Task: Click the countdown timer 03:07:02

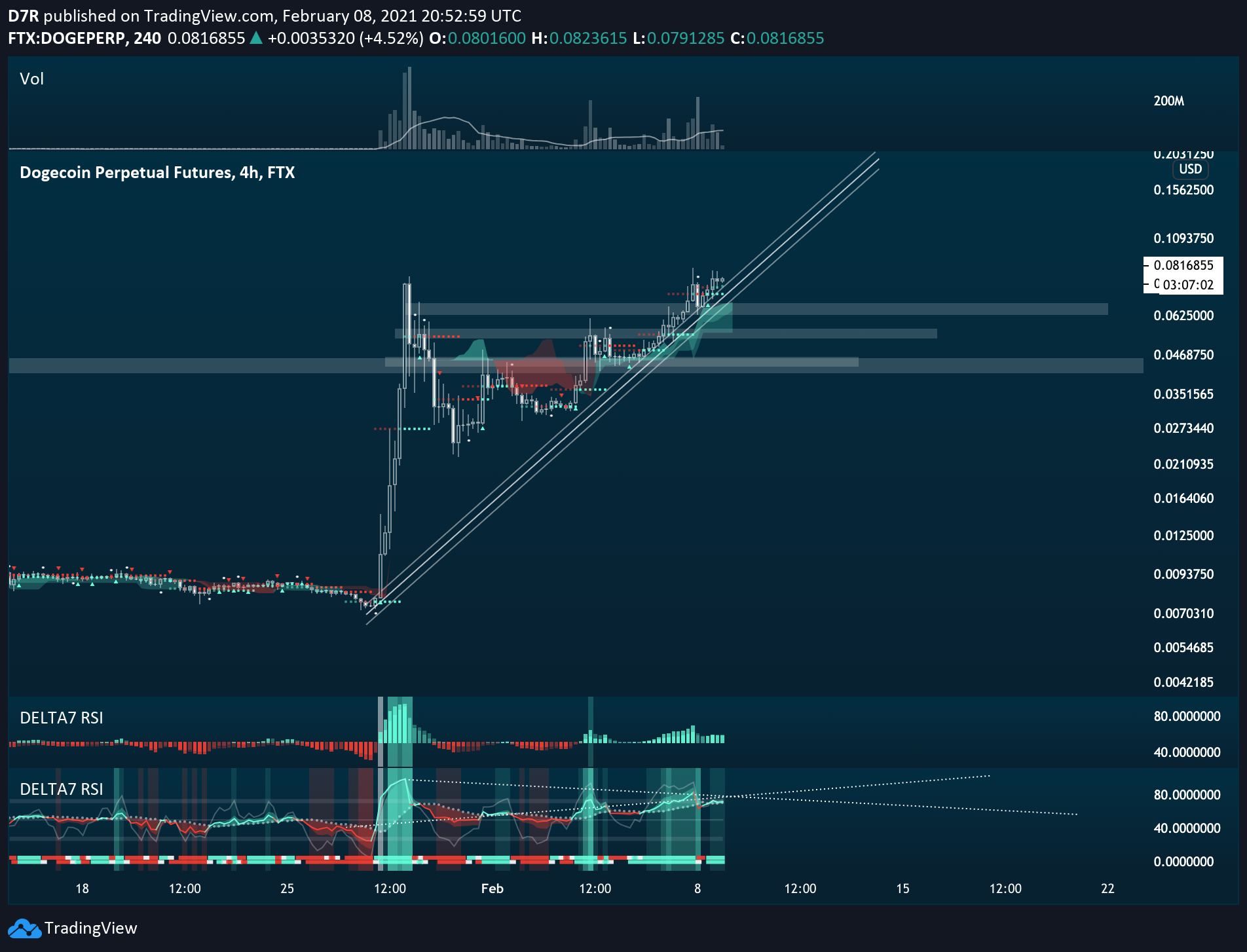Action: [1188, 285]
